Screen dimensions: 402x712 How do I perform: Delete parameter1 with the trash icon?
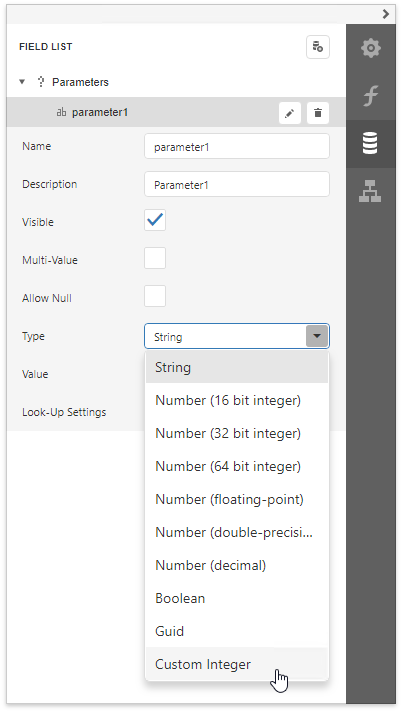point(318,112)
